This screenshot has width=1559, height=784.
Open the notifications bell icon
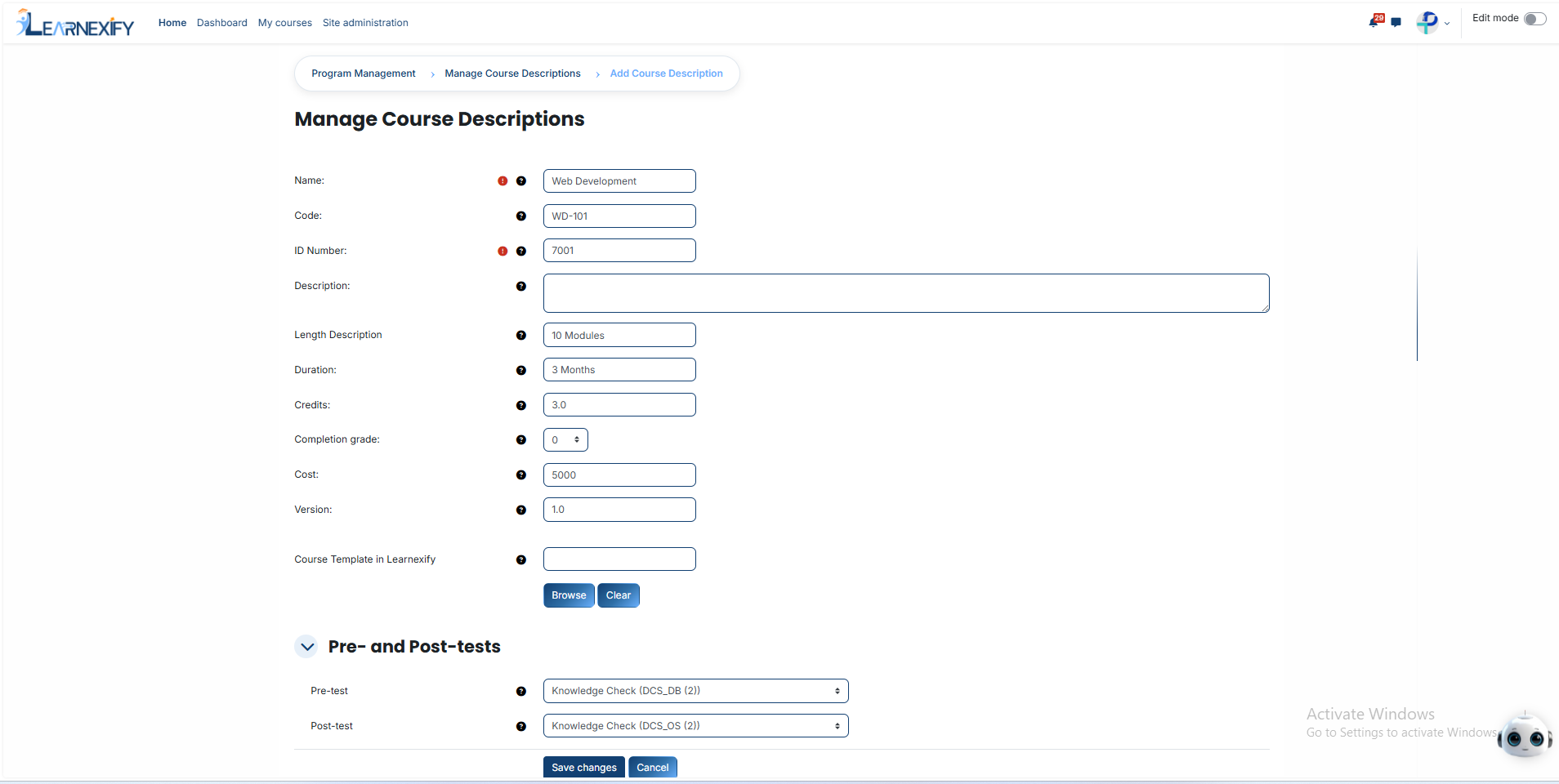pyautogui.click(x=1374, y=22)
